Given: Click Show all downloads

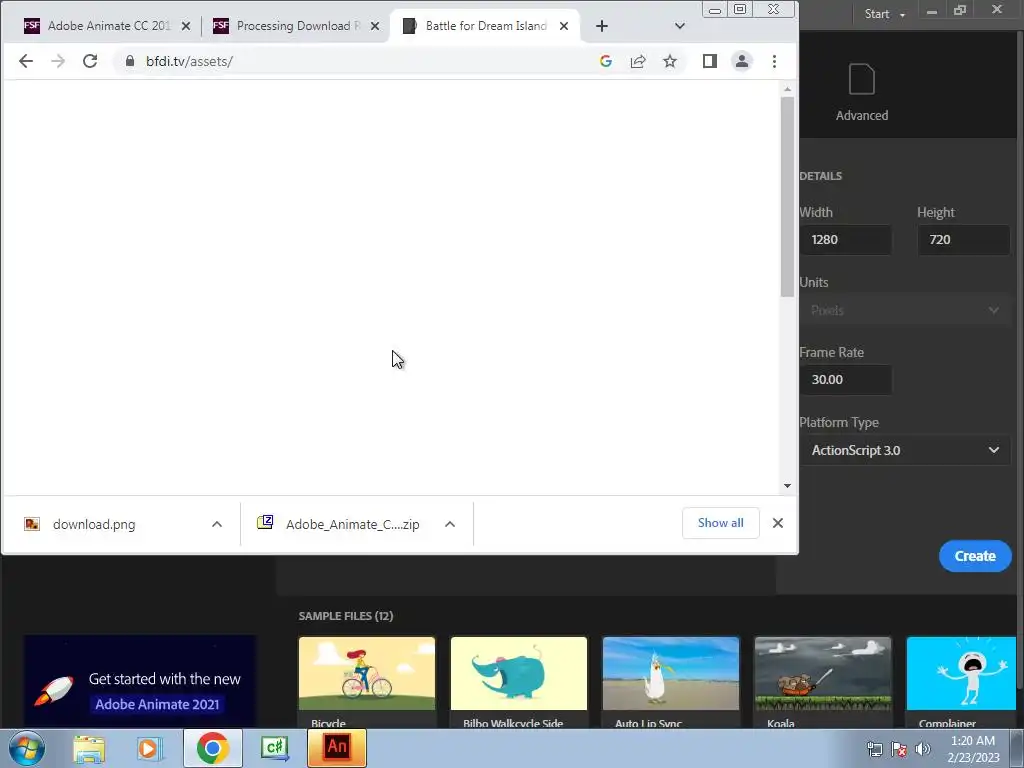Looking at the screenshot, I should pyautogui.click(x=720, y=523).
